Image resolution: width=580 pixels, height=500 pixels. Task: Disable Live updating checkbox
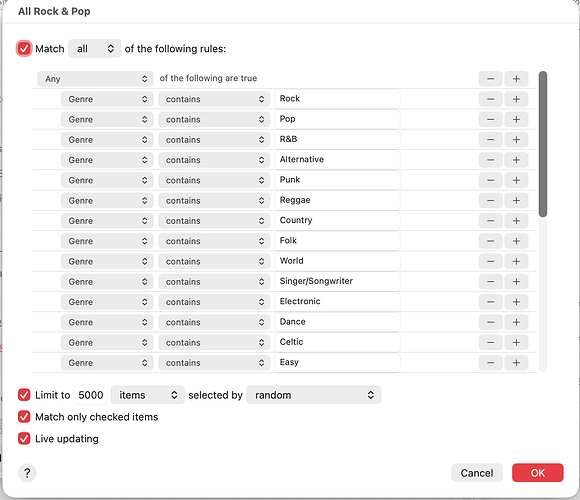click(x=24, y=439)
